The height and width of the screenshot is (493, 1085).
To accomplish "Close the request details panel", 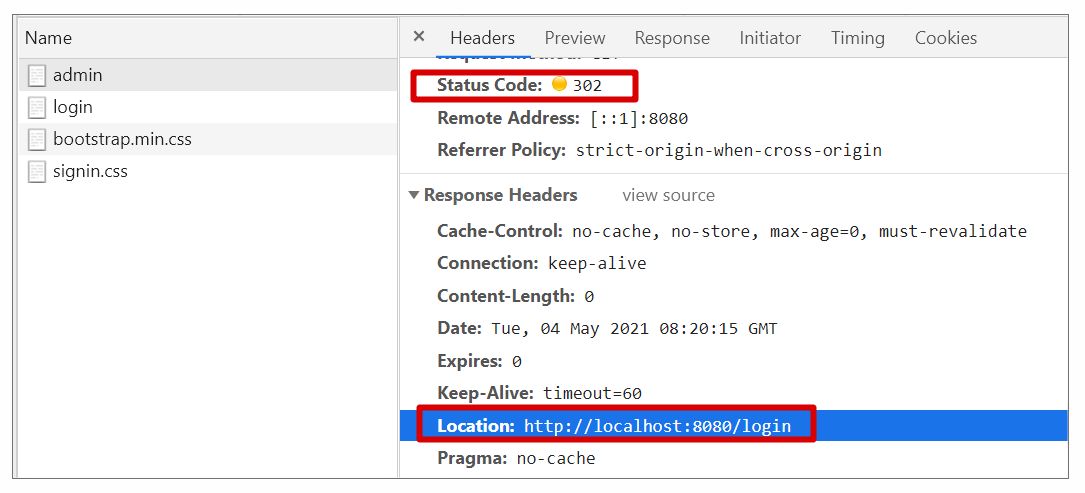I will coord(419,37).
